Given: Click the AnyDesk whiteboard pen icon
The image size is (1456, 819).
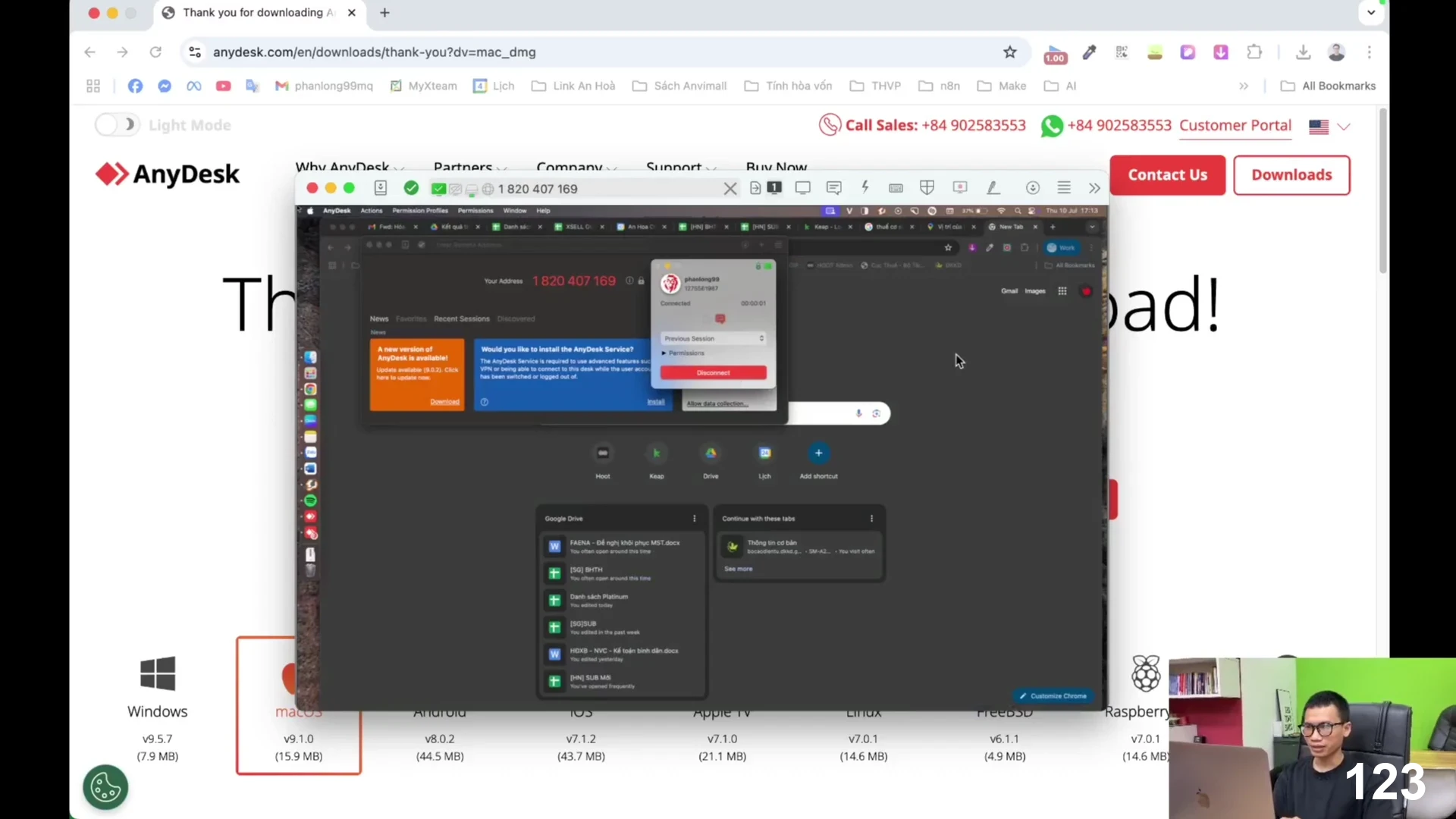Looking at the screenshot, I should click(993, 188).
